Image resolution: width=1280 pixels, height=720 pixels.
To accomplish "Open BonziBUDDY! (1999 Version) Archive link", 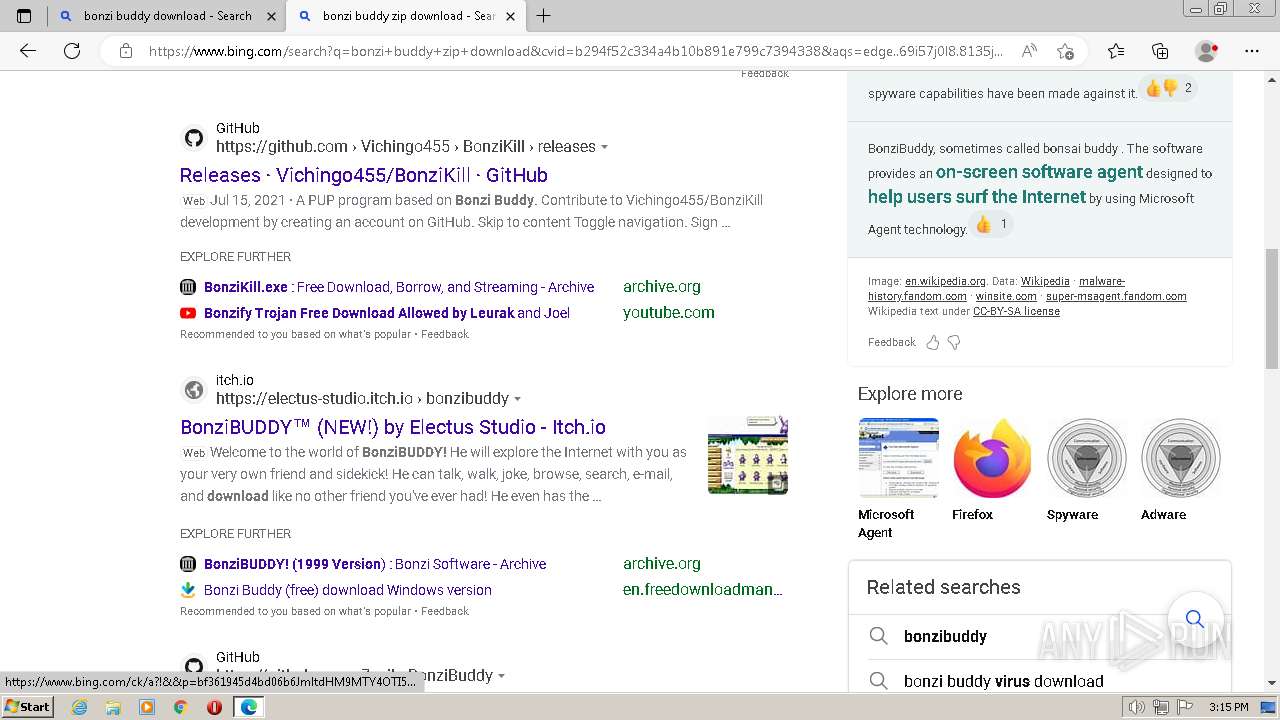I will [375, 564].
